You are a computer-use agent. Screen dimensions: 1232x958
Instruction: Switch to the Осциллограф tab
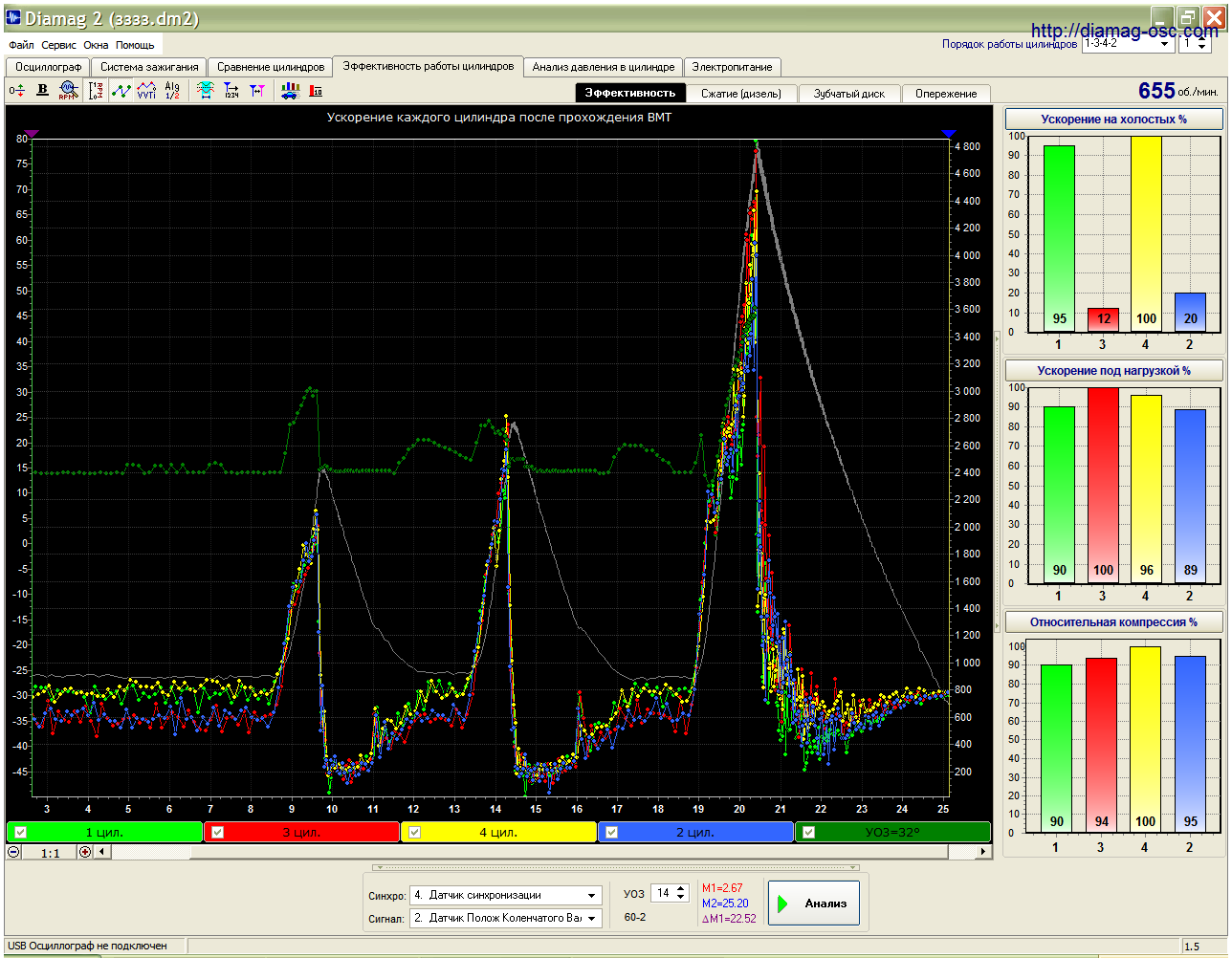click(x=49, y=67)
